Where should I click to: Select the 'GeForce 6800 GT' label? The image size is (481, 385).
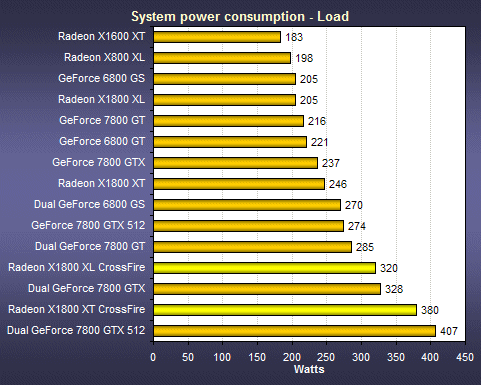(102, 141)
